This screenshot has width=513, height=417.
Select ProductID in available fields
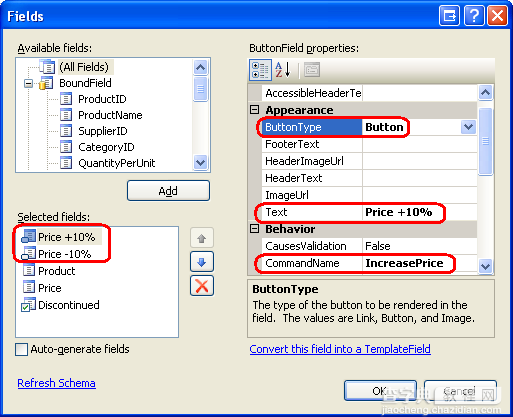(102, 99)
